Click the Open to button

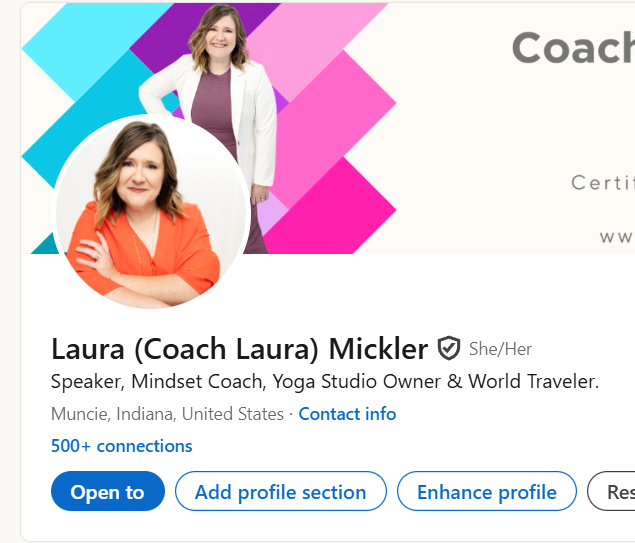(108, 491)
